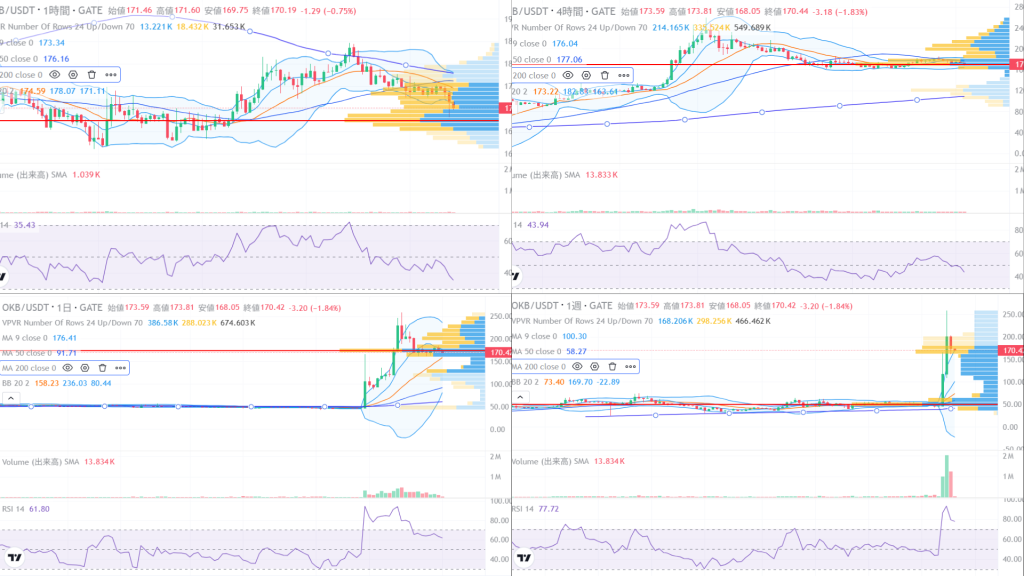Click TradingView logo on the 1週 chart
The height and width of the screenshot is (576, 1024).
pos(524,557)
